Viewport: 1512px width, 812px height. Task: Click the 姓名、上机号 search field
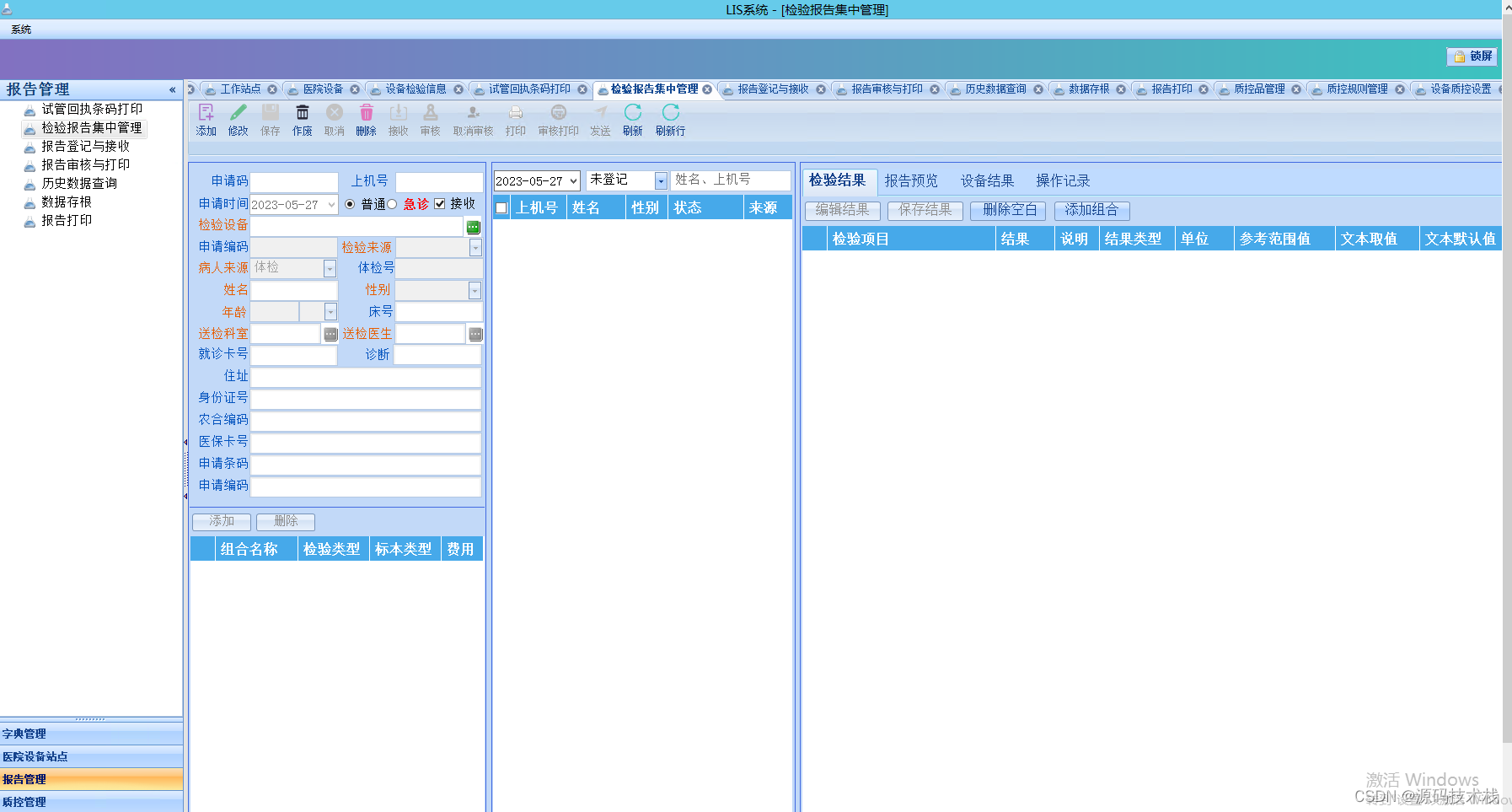[x=730, y=180]
